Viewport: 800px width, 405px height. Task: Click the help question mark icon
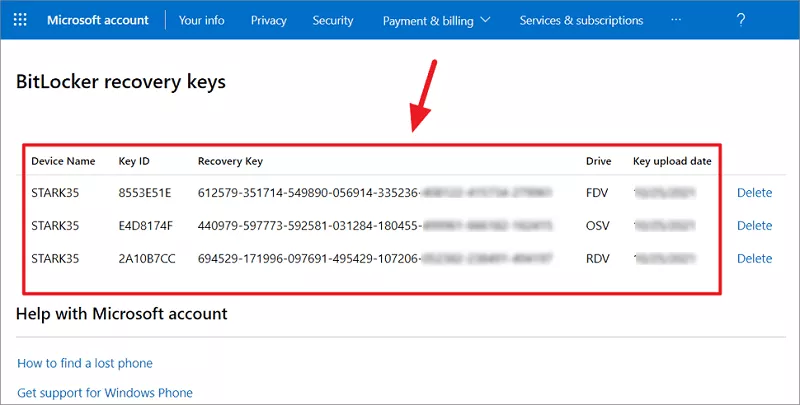coord(741,20)
